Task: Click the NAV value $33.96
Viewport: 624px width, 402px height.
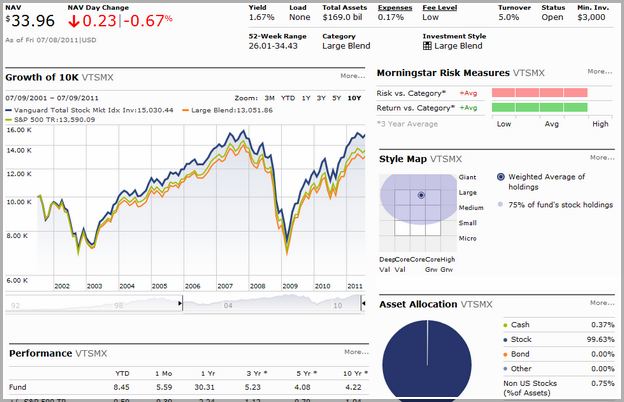Action: [x=30, y=21]
